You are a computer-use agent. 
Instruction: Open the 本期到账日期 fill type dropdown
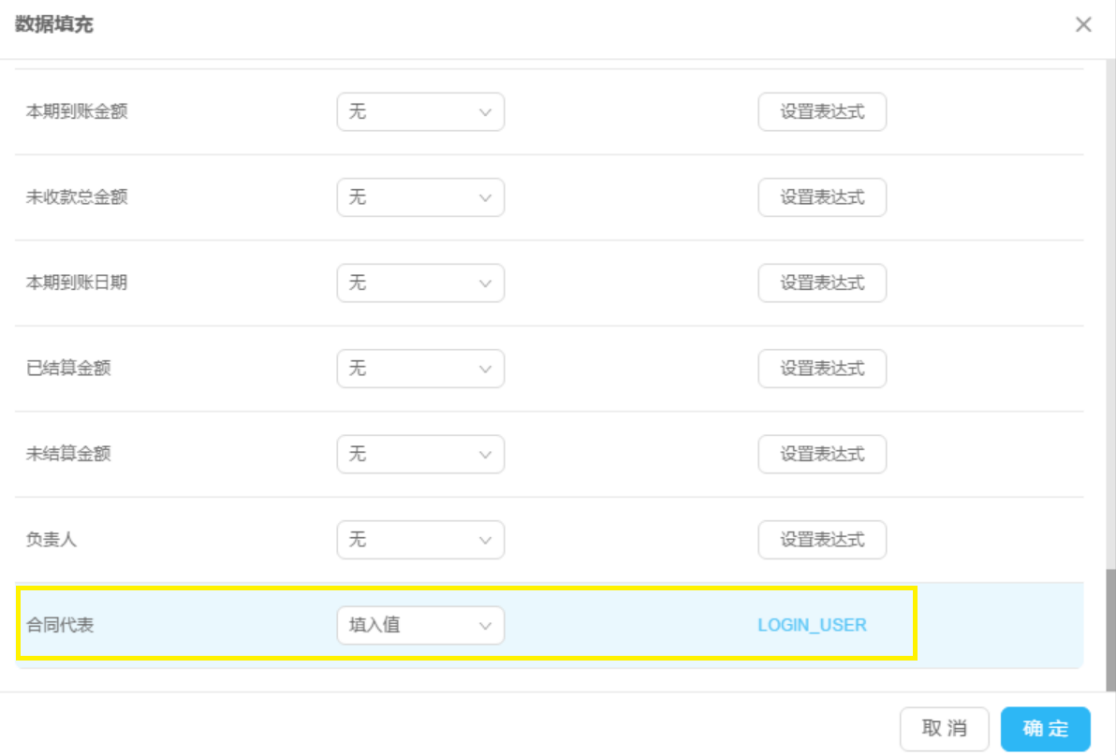tap(420, 283)
